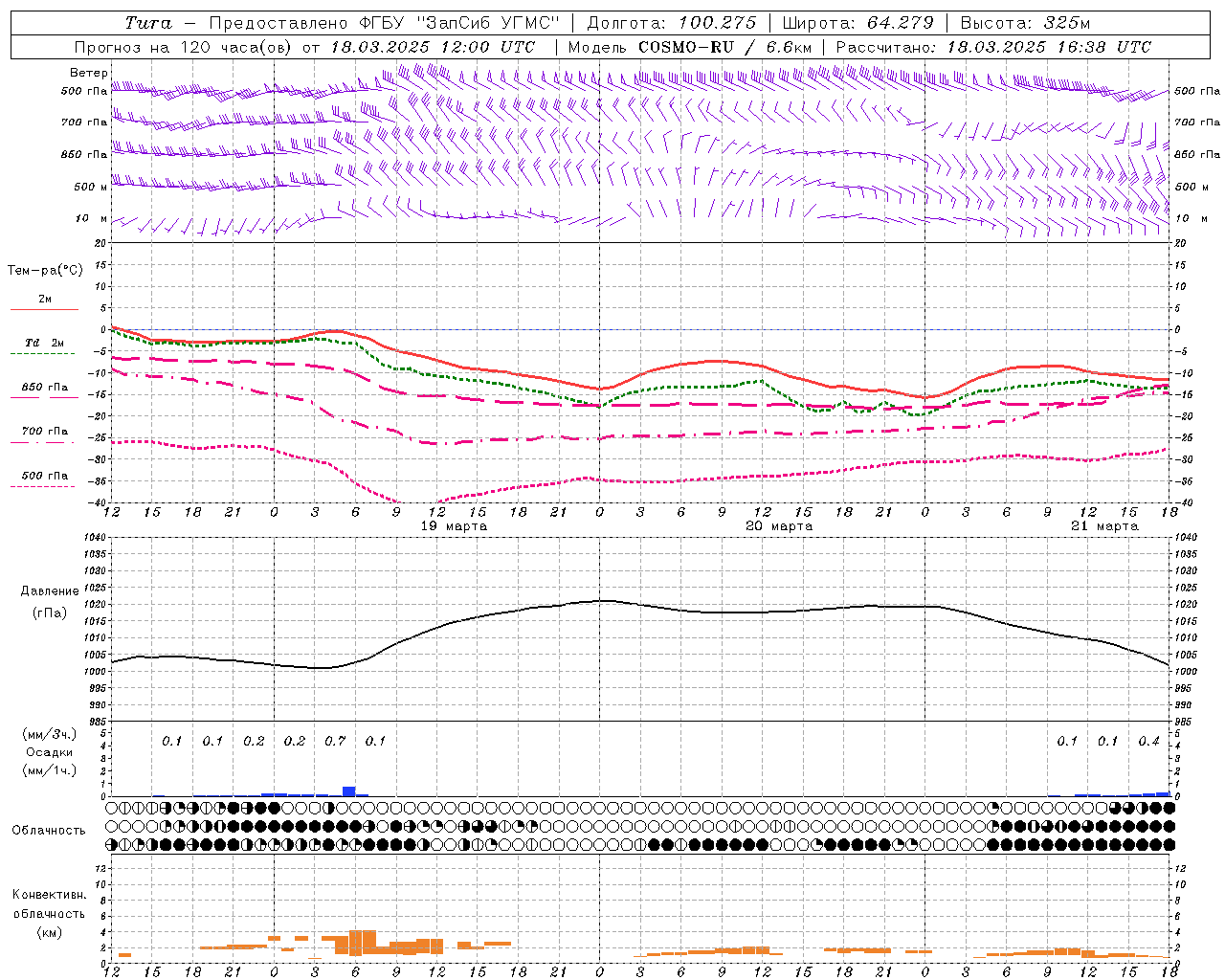Click the "10 м" wind level label on left

(92, 218)
